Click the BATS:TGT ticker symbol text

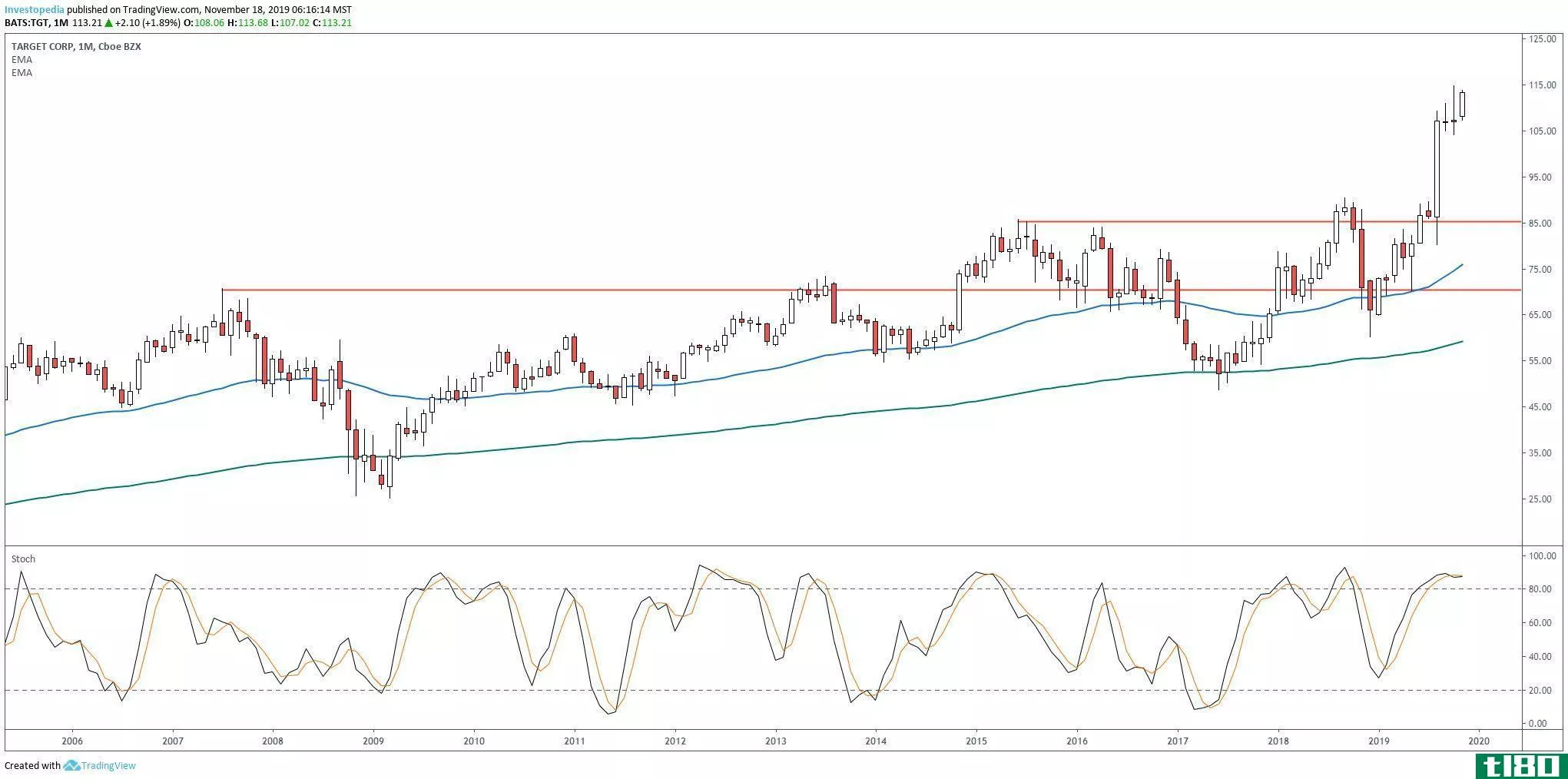(x=27, y=22)
